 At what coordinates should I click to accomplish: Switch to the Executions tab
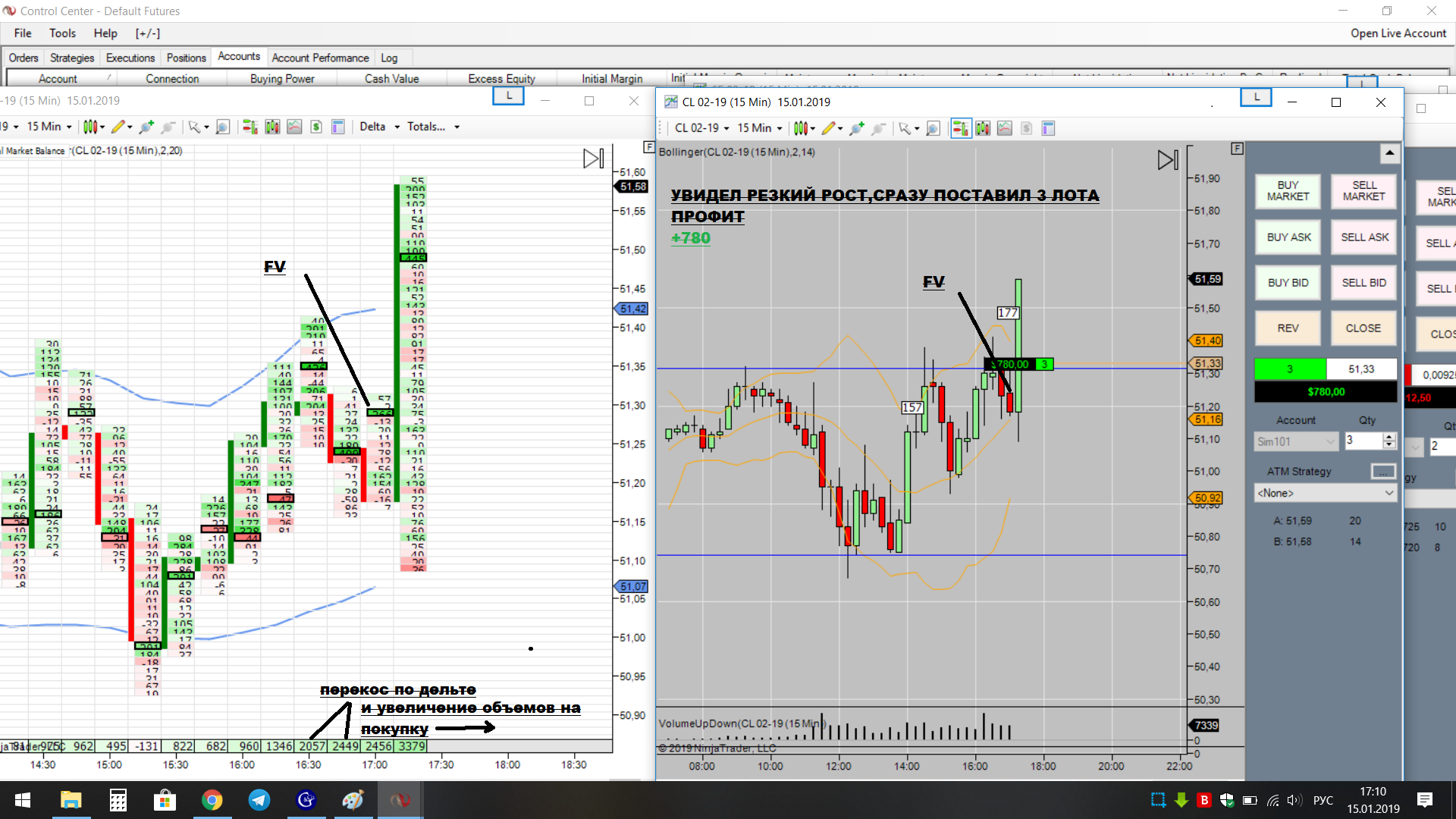coord(130,58)
